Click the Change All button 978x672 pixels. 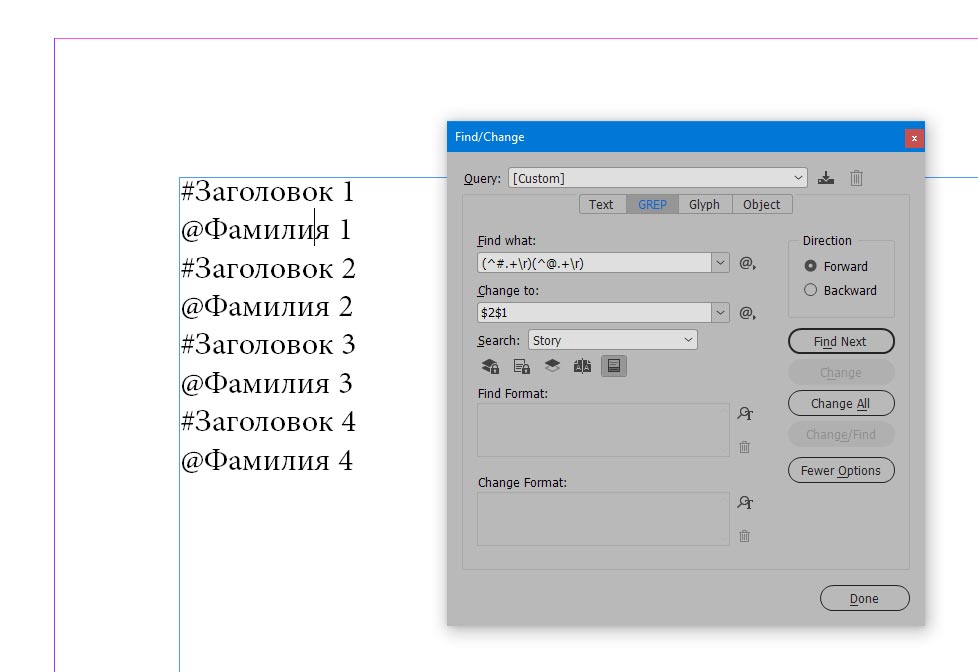pos(841,404)
